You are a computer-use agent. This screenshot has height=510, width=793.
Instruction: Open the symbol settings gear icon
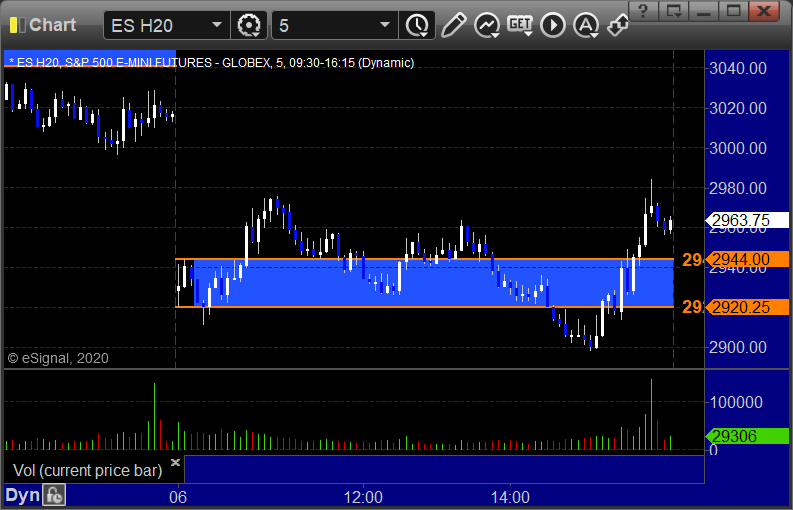click(x=248, y=25)
